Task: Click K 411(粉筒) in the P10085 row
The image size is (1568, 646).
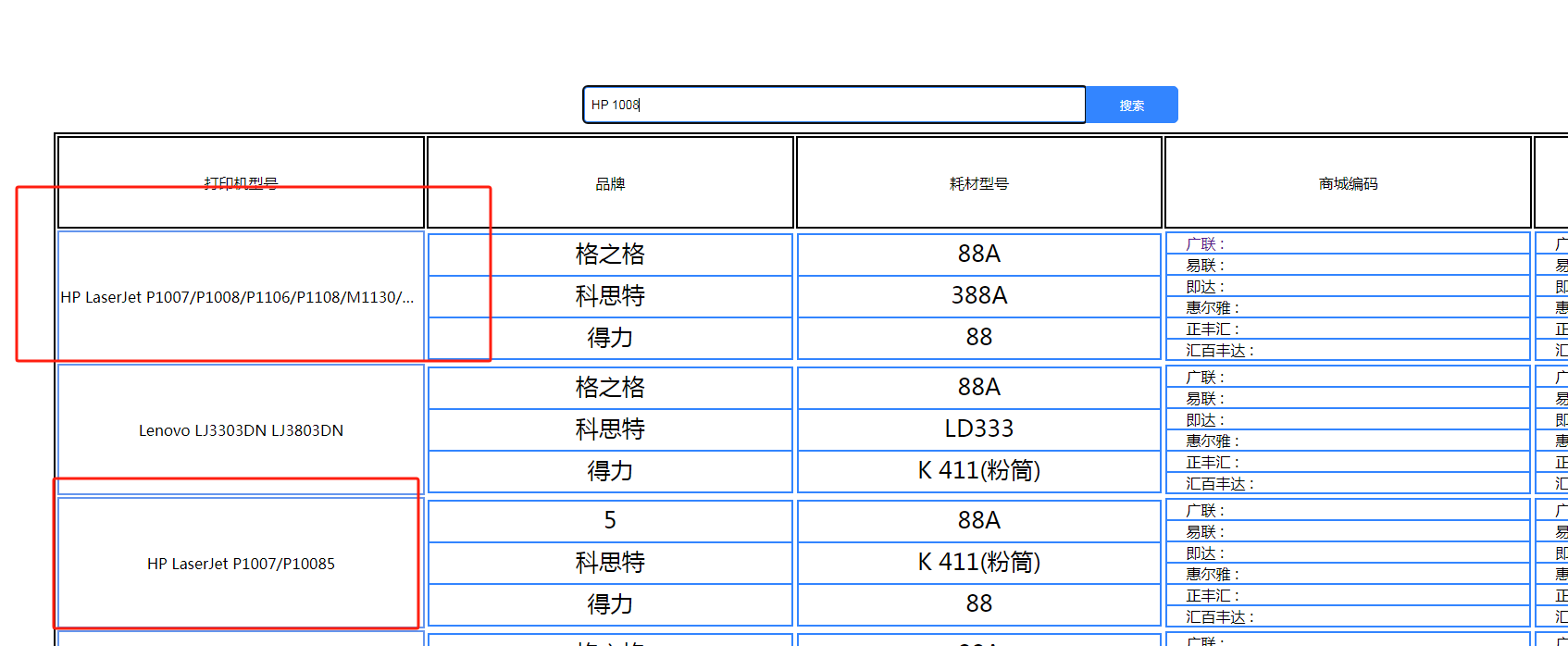Action: point(978,563)
